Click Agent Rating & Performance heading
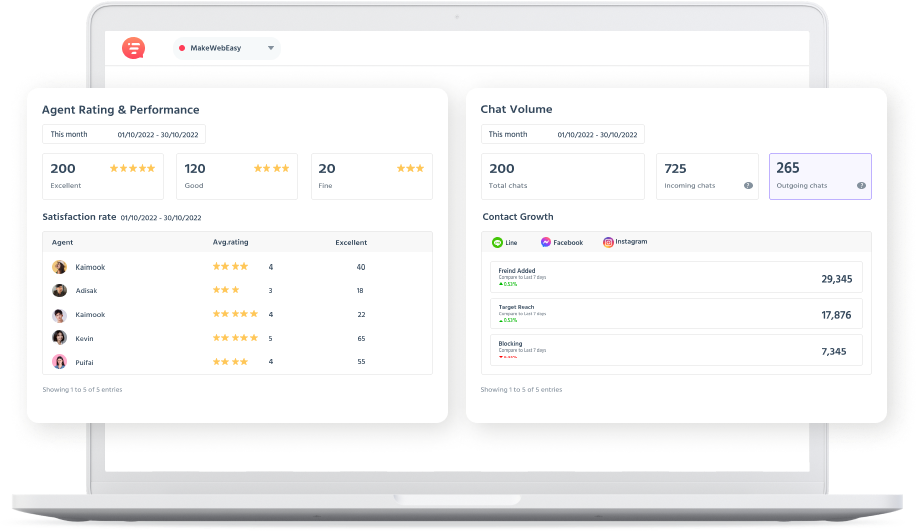919x531 pixels. 120,110
